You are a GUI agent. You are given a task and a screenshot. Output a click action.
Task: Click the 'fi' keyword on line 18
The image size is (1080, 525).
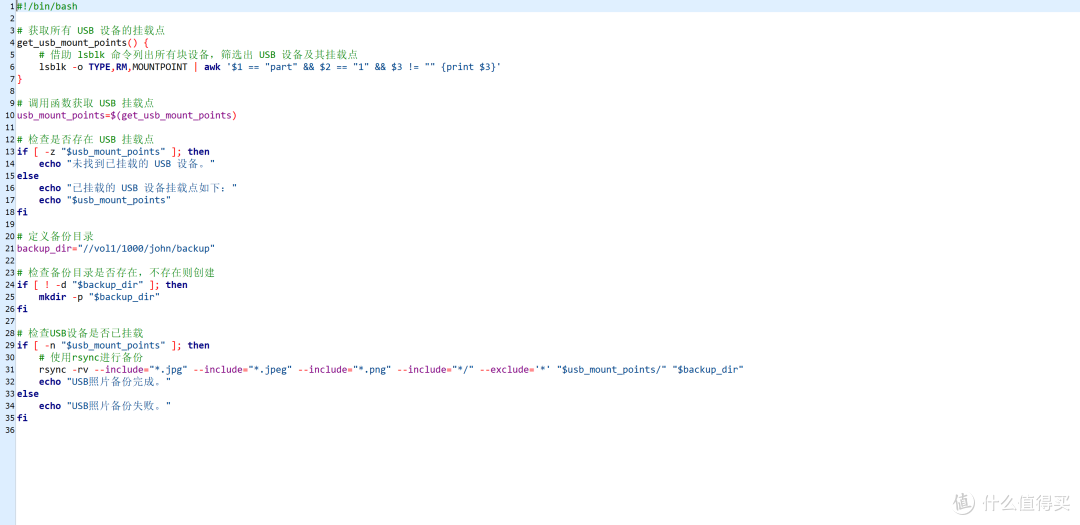point(23,212)
